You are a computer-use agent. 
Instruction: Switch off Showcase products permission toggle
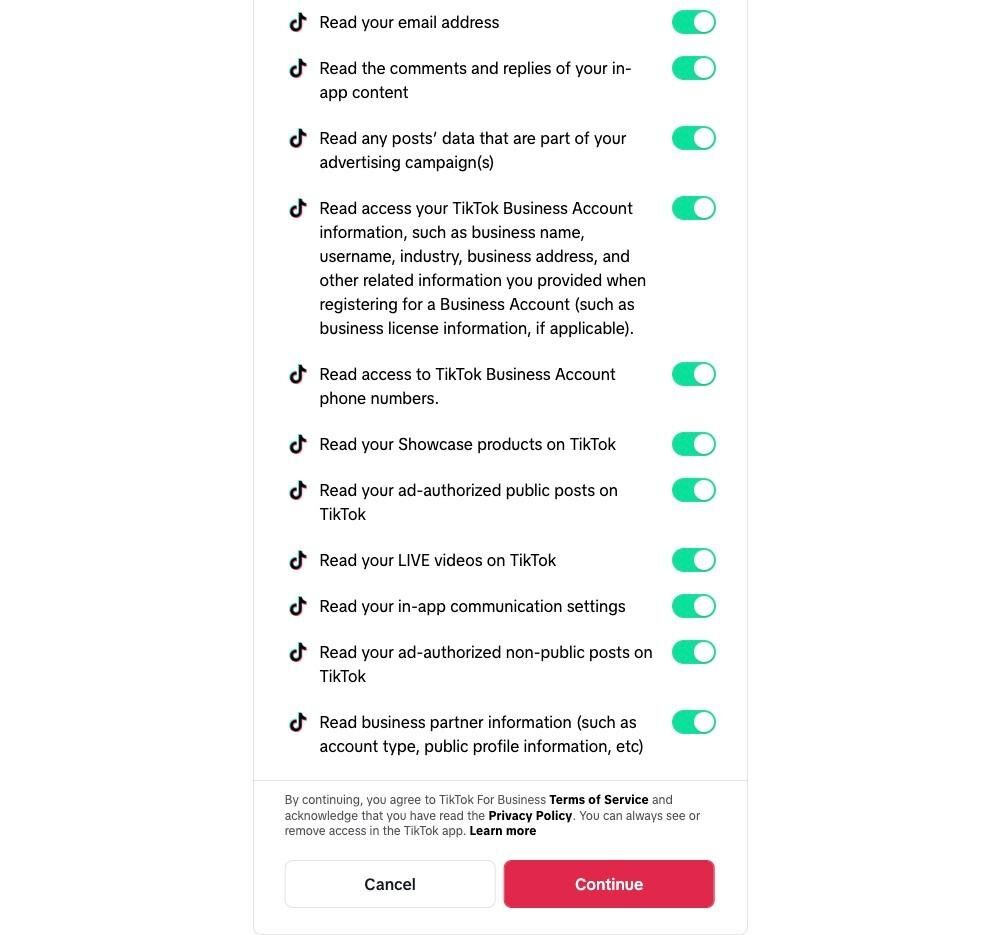(x=693, y=444)
